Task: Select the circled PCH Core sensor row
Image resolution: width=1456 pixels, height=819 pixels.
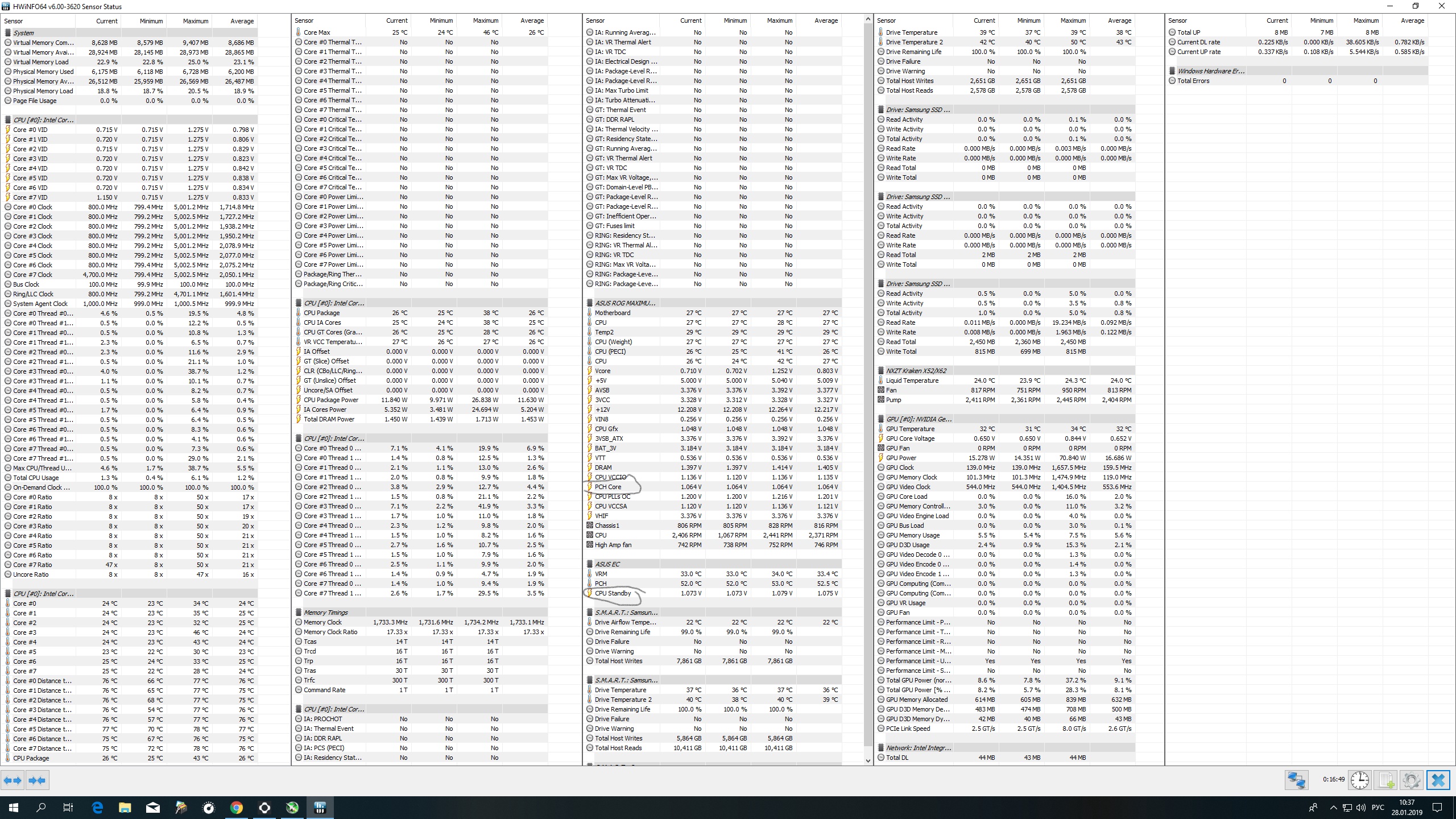Action: [608, 487]
